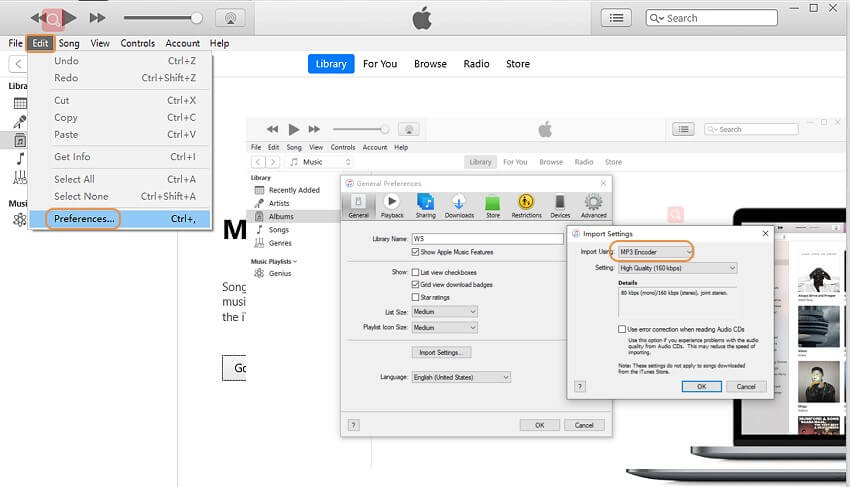Viewport: 850px width, 487px height.
Task: Click the Songs note icon in main sidebar
Action: (x=20, y=158)
